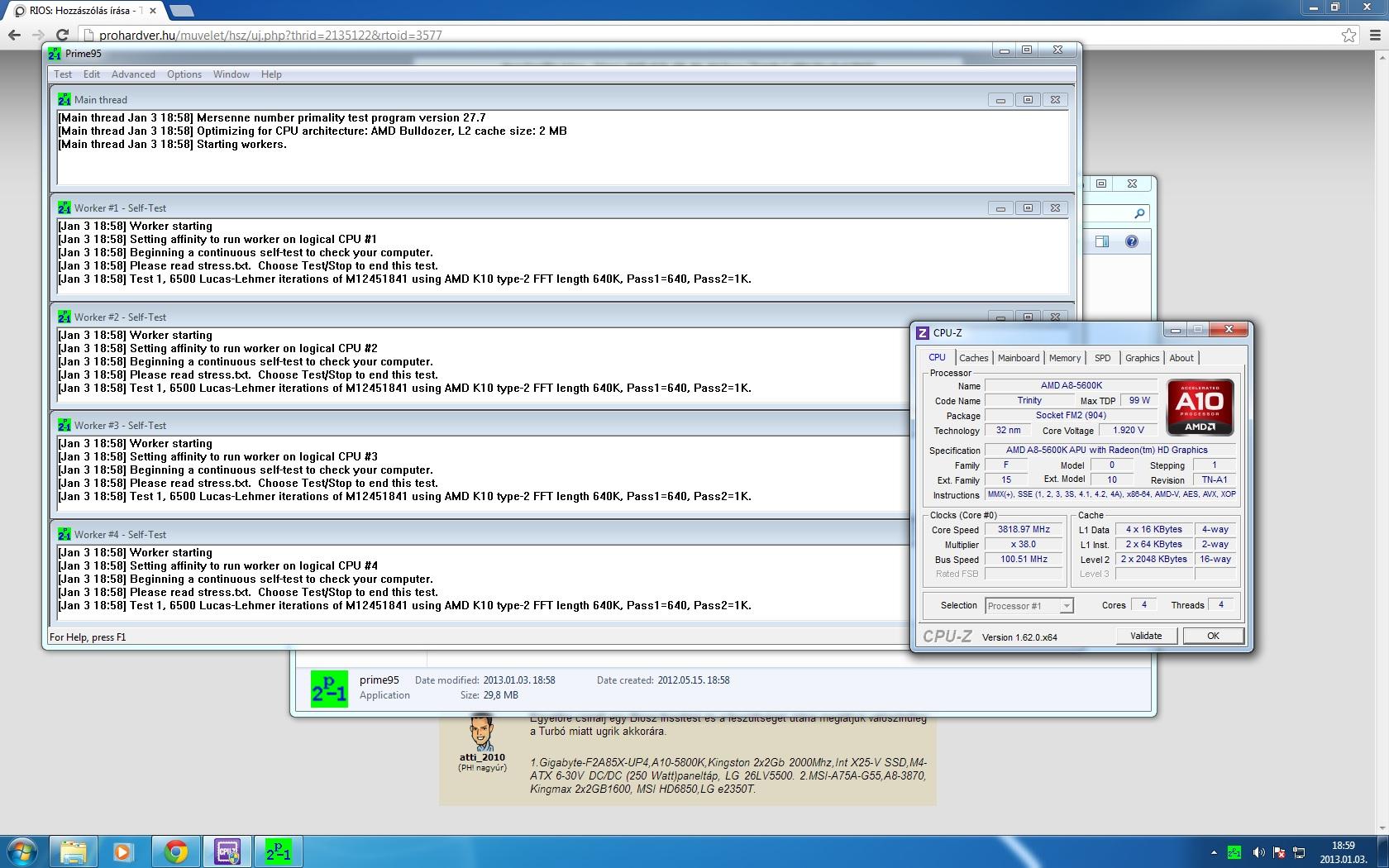
Task: Click the Socket FM2 (904) package field
Action: (1071, 416)
